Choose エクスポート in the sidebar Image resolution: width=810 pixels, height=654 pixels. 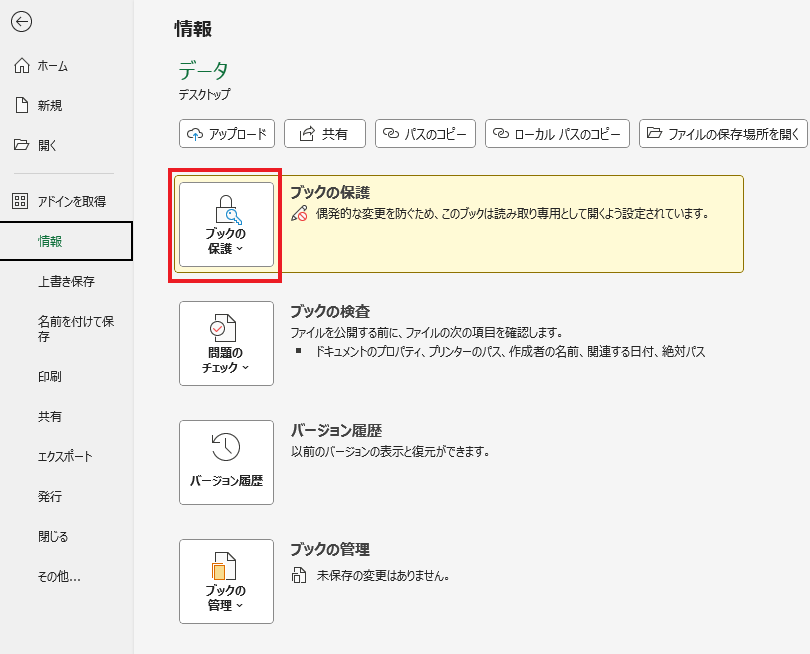pos(65,457)
